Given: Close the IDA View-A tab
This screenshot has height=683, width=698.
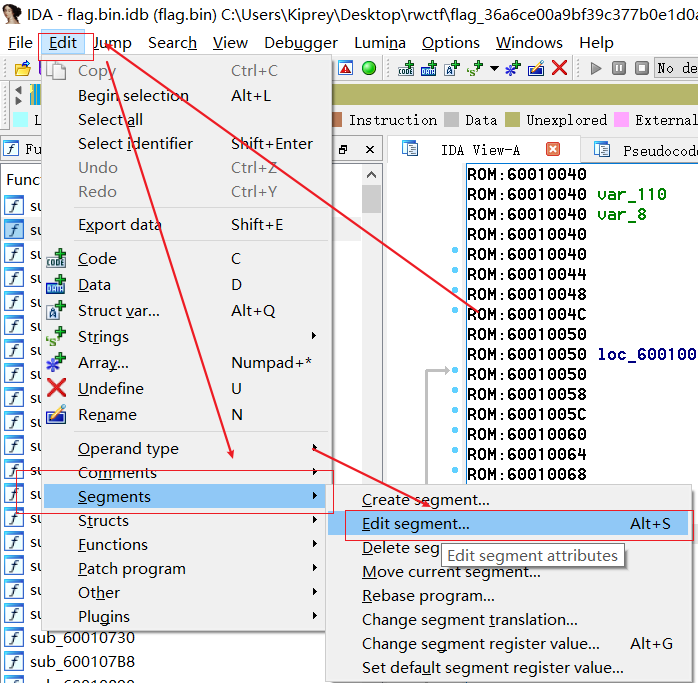Looking at the screenshot, I should [x=553, y=149].
